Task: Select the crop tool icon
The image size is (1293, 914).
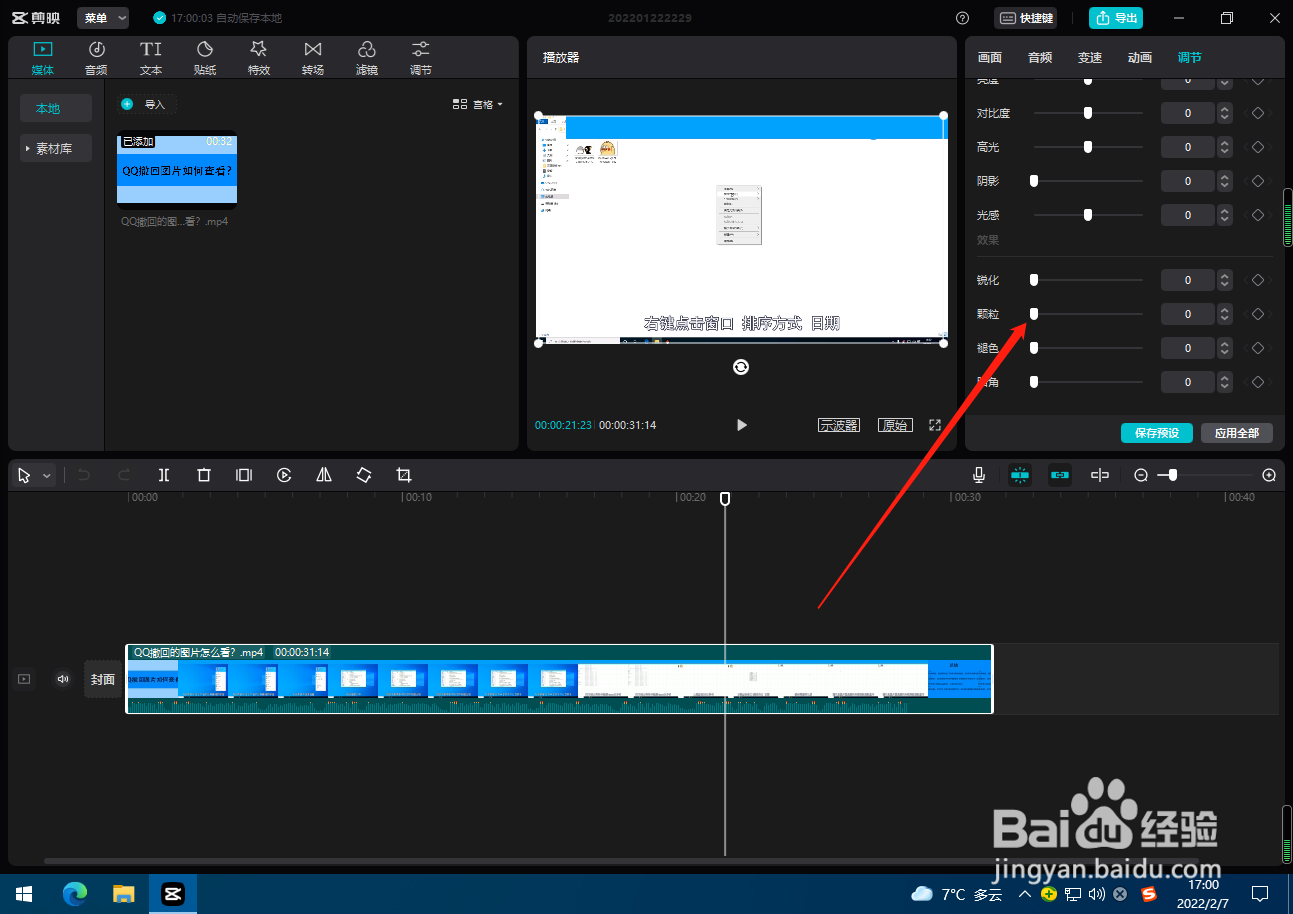Action: tap(404, 475)
